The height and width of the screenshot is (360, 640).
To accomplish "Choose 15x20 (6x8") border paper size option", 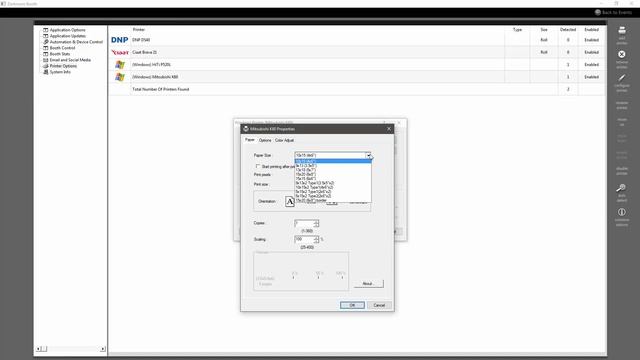I will pos(333,200).
